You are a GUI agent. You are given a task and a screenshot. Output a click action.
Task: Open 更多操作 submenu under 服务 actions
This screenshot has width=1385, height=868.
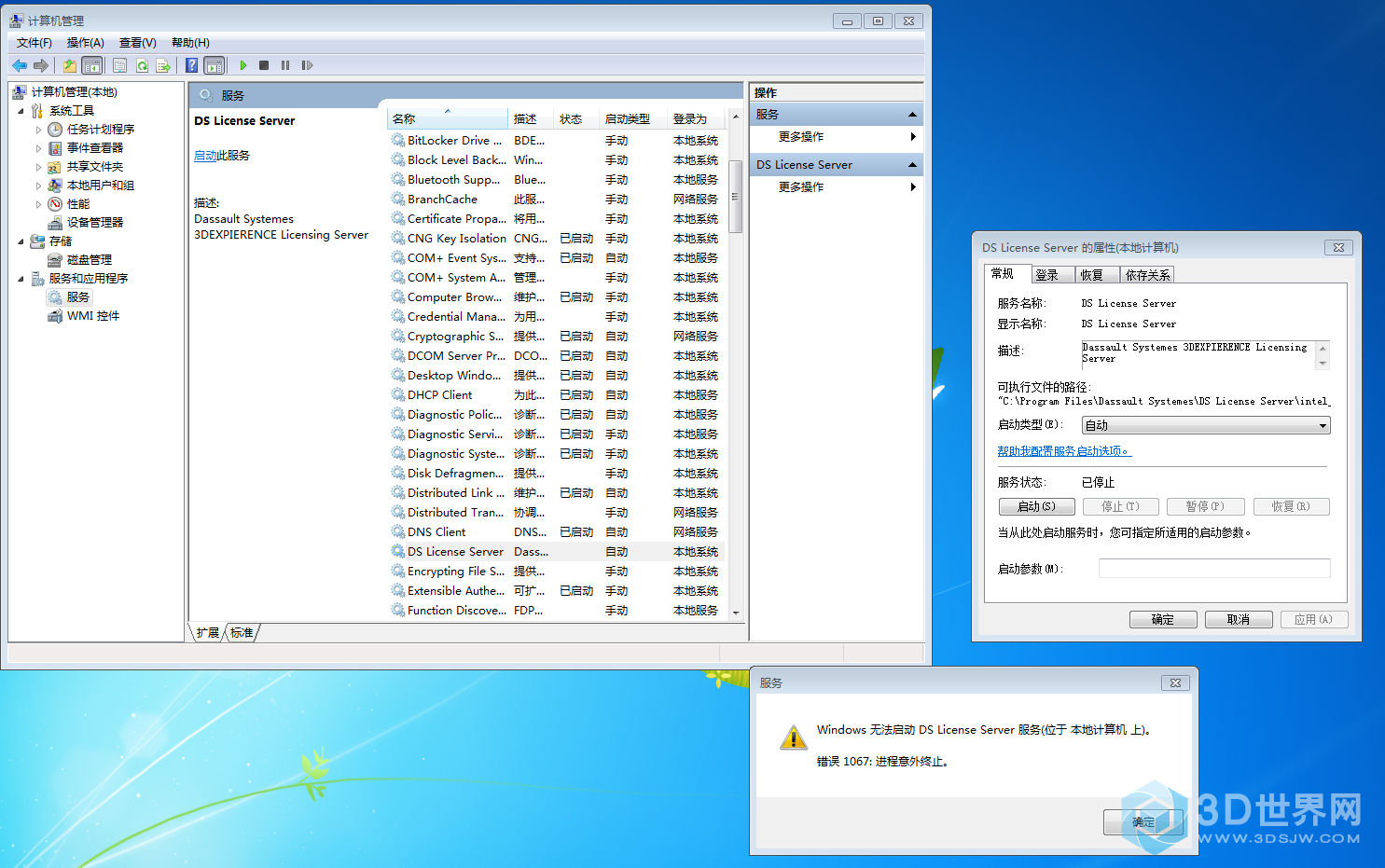click(837, 137)
